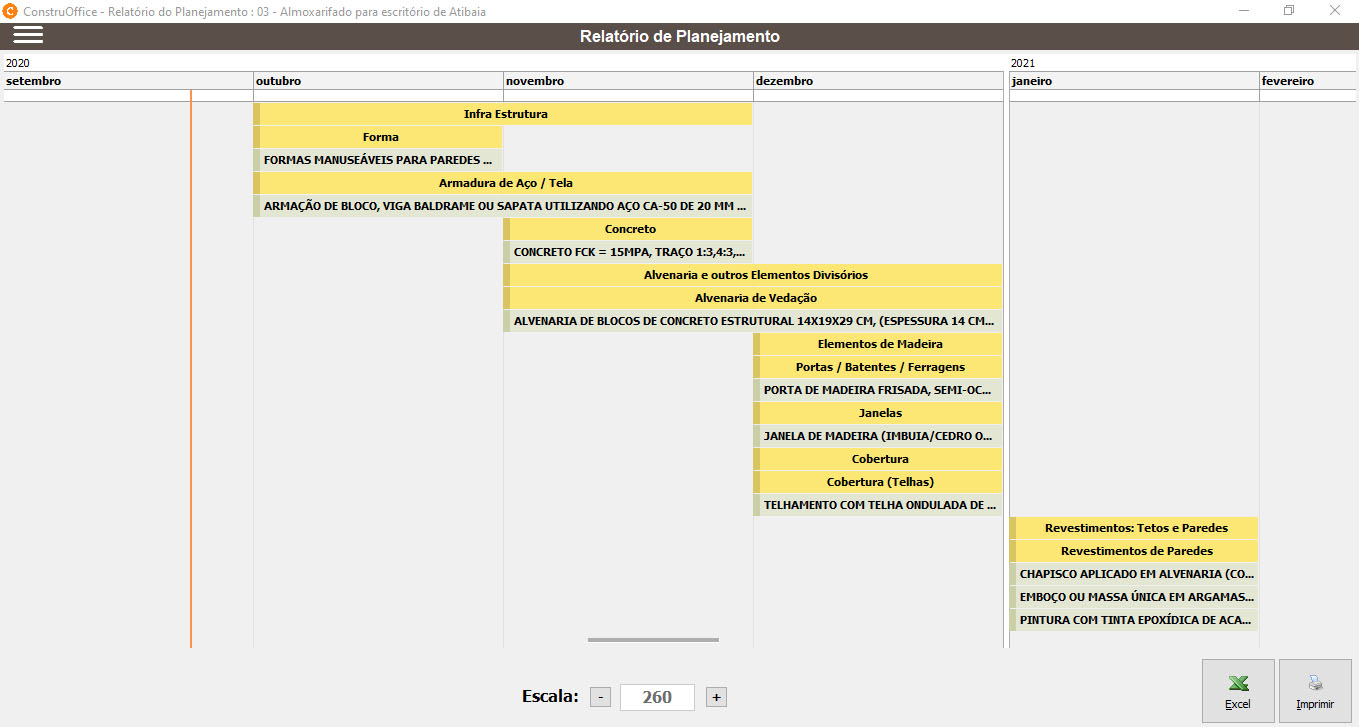Select Portas / Batentes / Ferragens bar
Image resolution: width=1359 pixels, height=727 pixels.
pos(878,367)
